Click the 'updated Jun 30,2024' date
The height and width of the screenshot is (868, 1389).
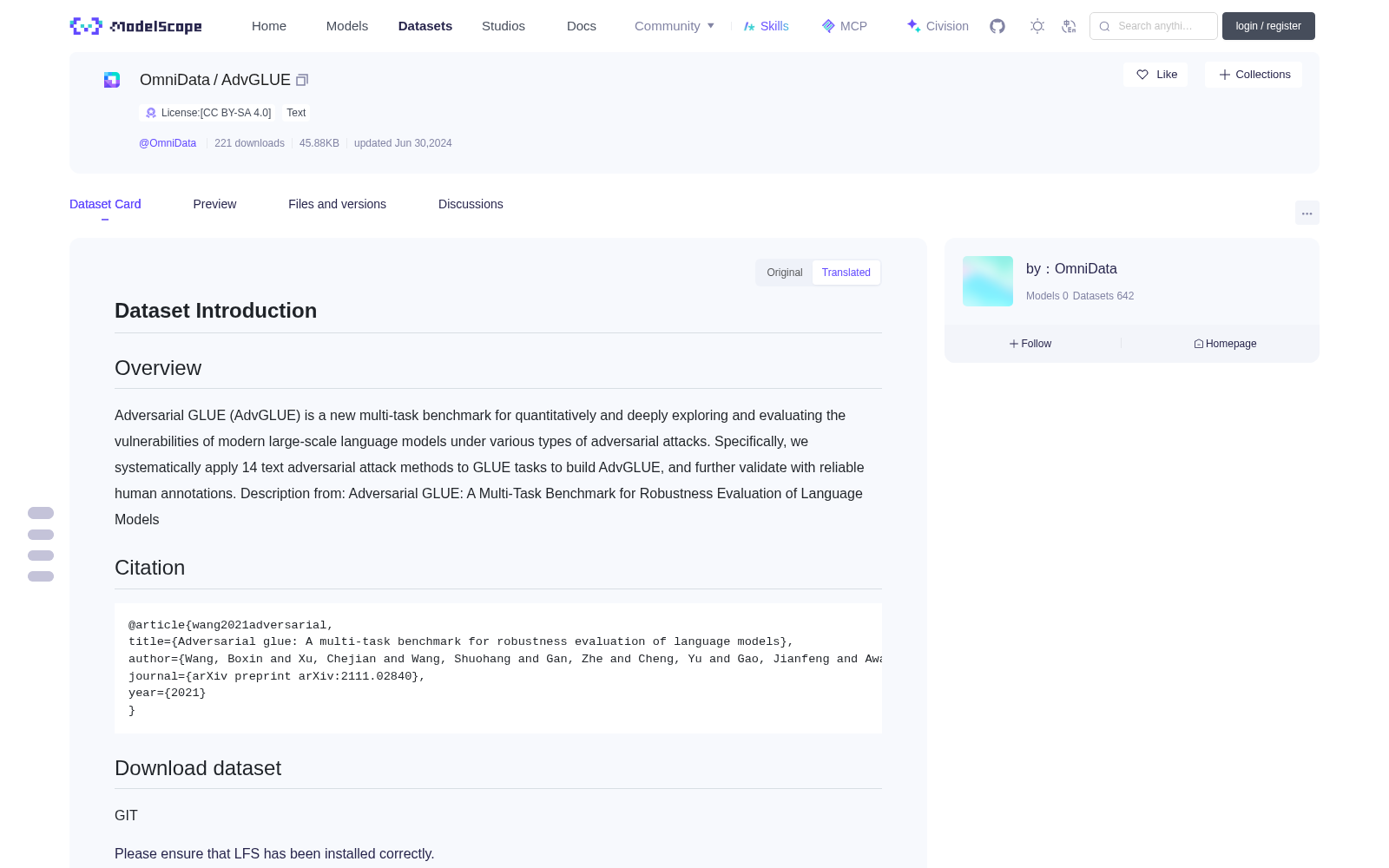coord(403,143)
